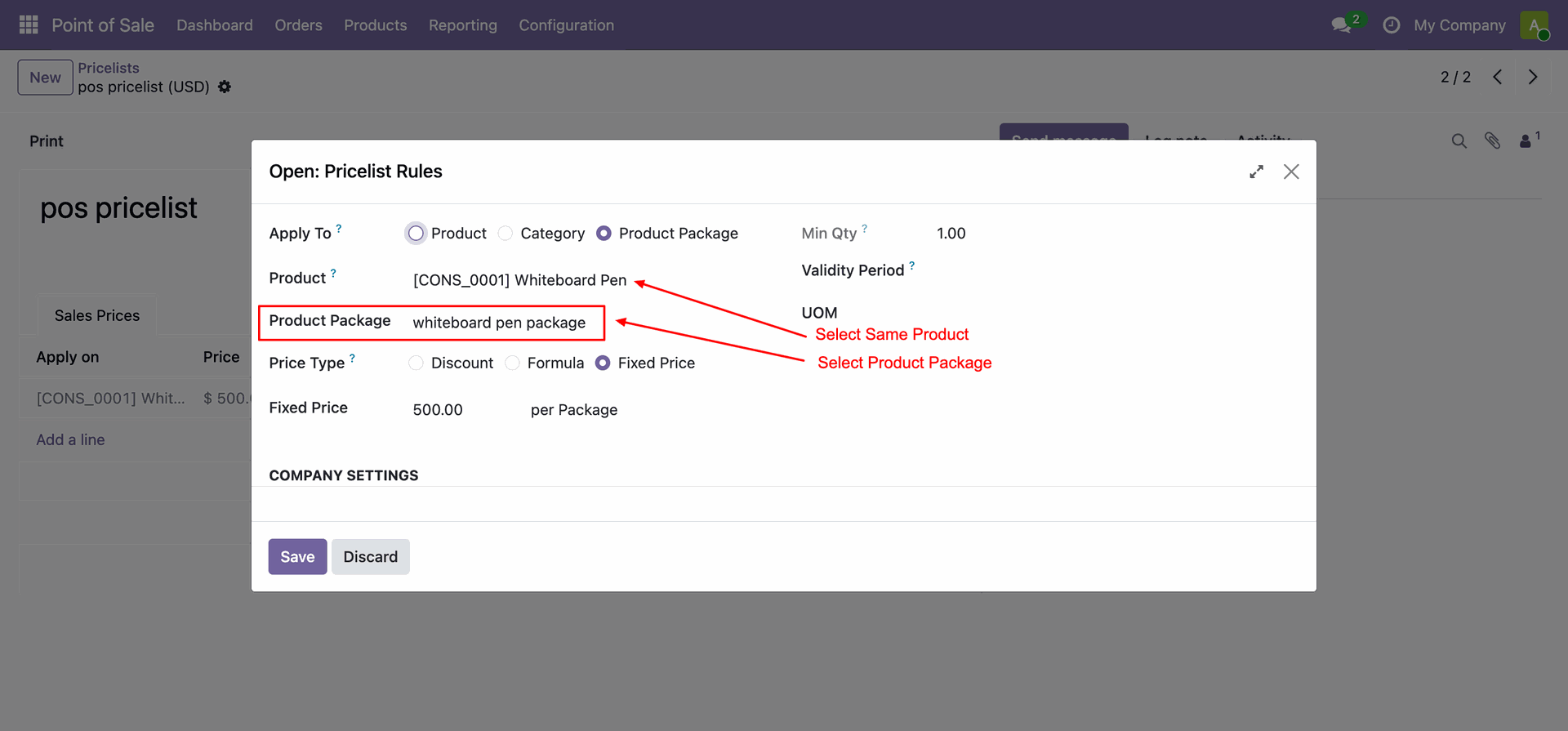Screen dimensions: 1568x731
Task: Go to previous record arrow
Action: pos(1498,77)
